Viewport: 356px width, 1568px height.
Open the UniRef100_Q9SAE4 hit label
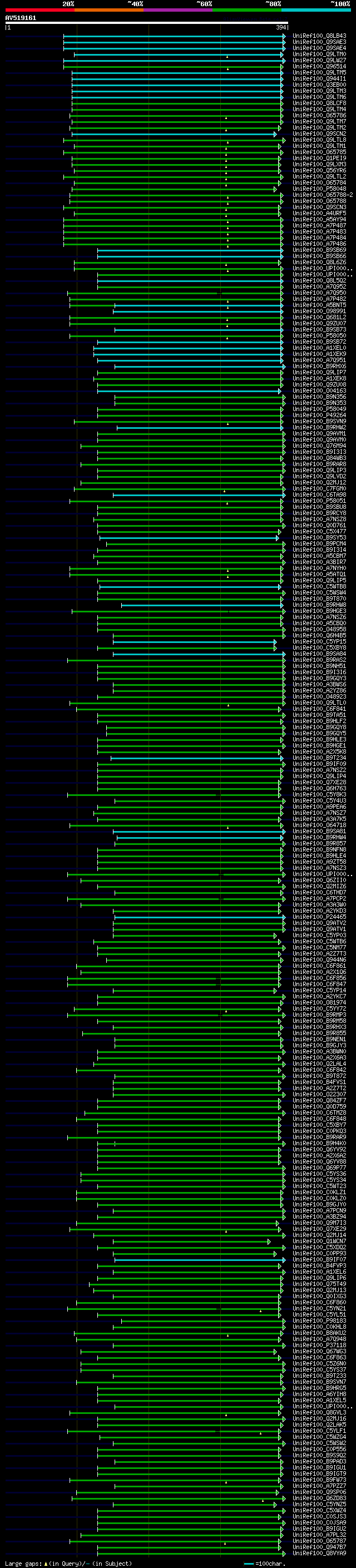[319, 48]
